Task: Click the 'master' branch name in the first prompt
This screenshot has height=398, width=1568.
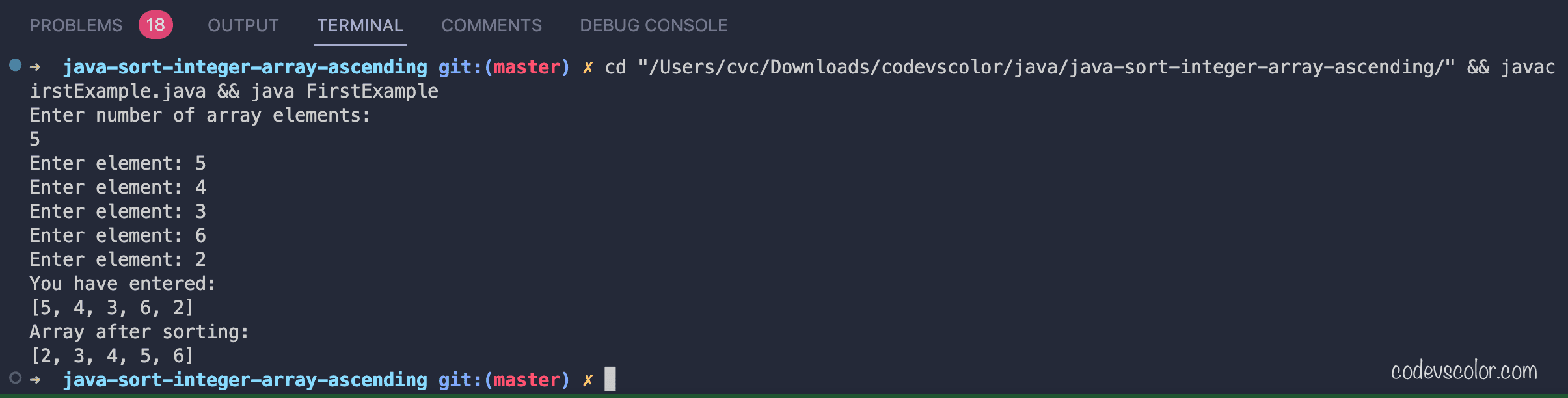Action: [x=526, y=68]
